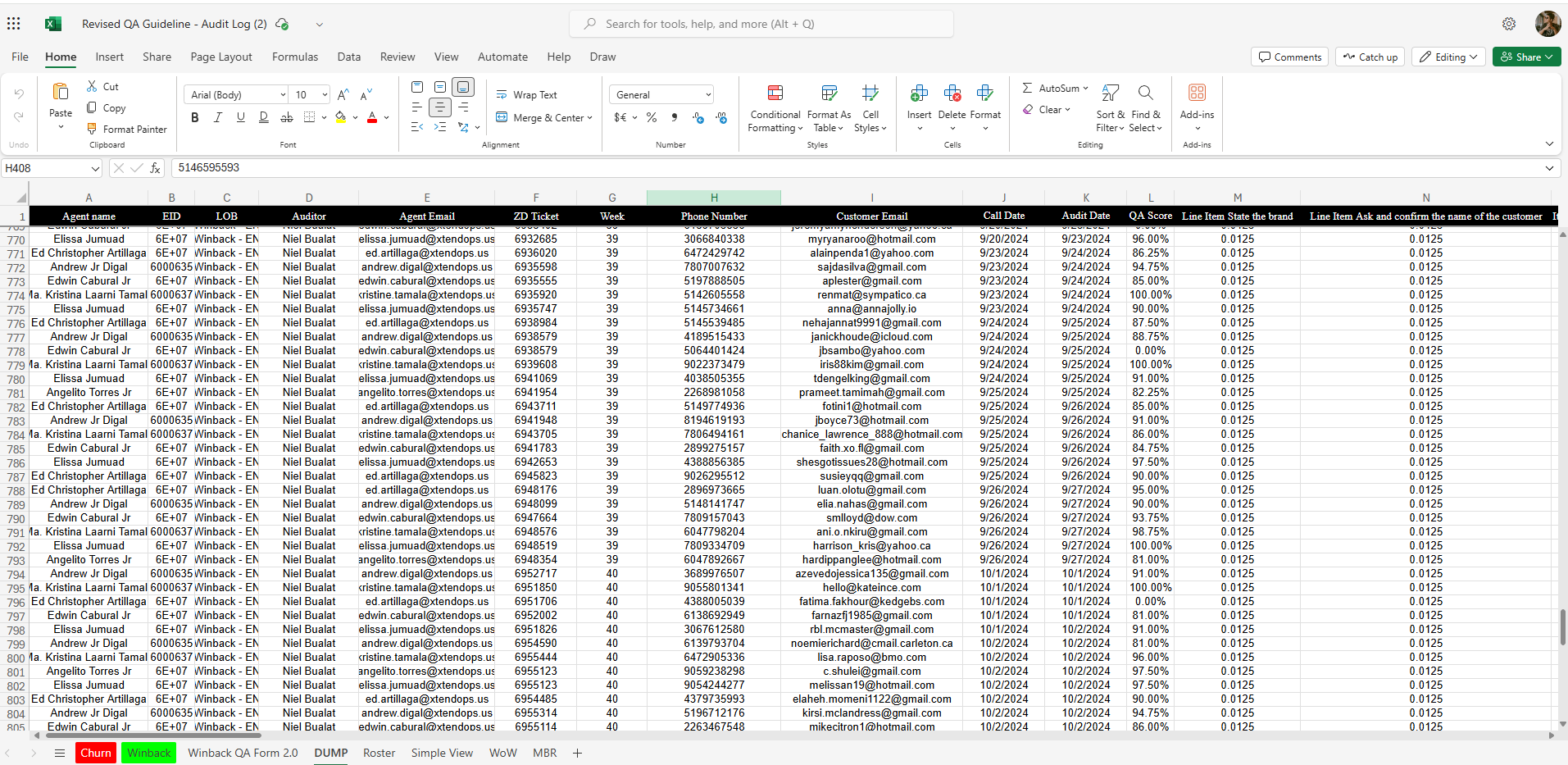Click the Align Left icon
The height and width of the screenshot is (765, 1568).
coord(417,107)
